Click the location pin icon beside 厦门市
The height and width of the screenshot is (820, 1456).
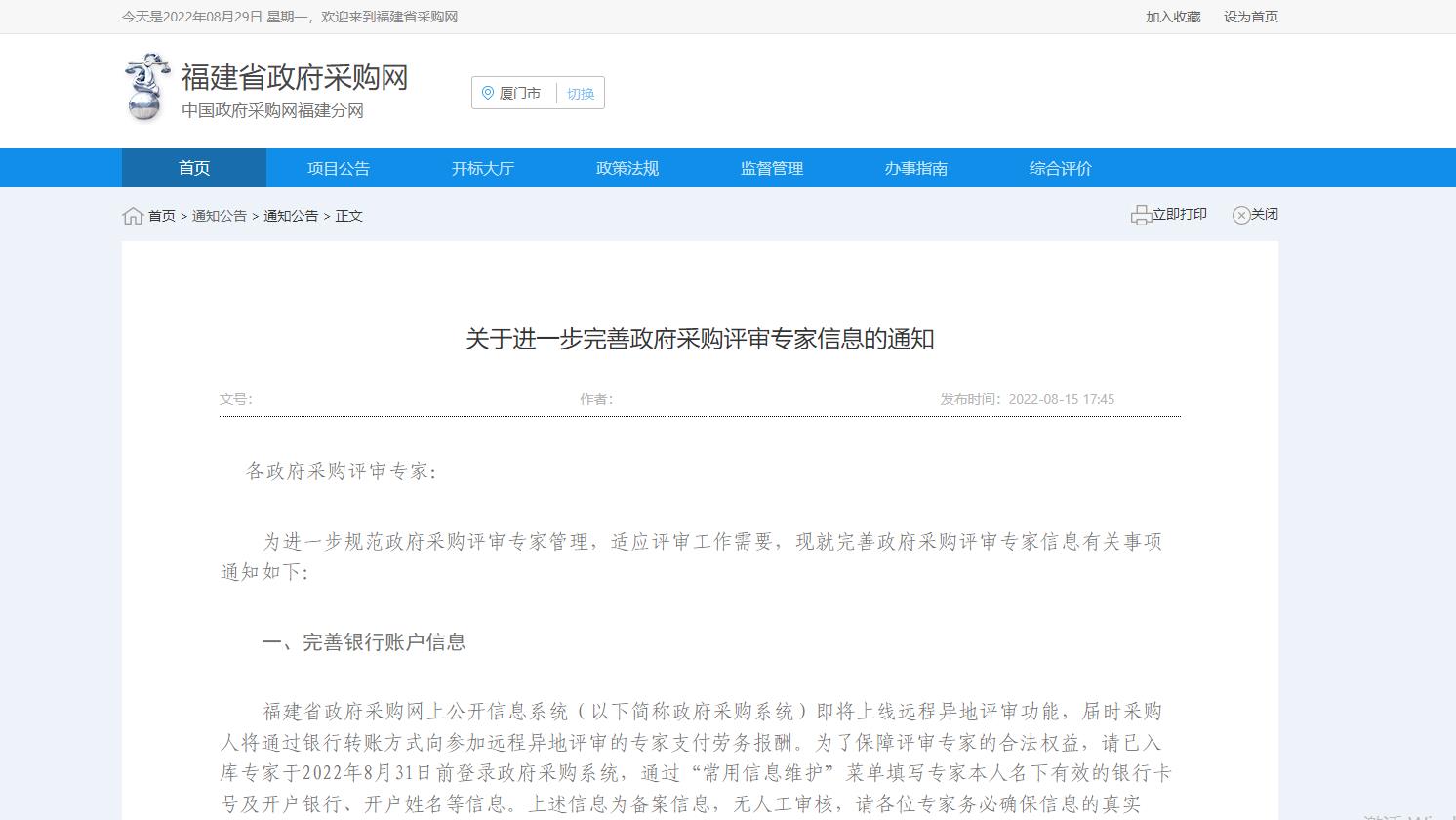(x=488, y=93)
